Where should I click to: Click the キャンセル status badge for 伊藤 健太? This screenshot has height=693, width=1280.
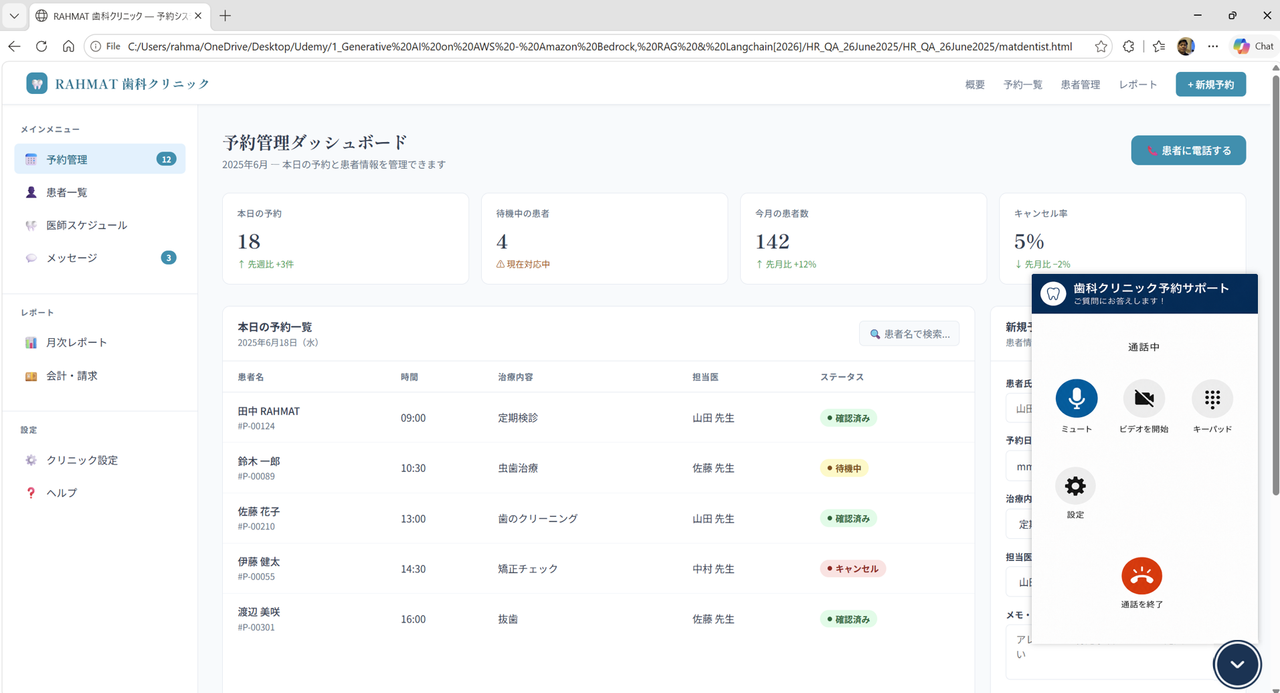click(853, 568)
